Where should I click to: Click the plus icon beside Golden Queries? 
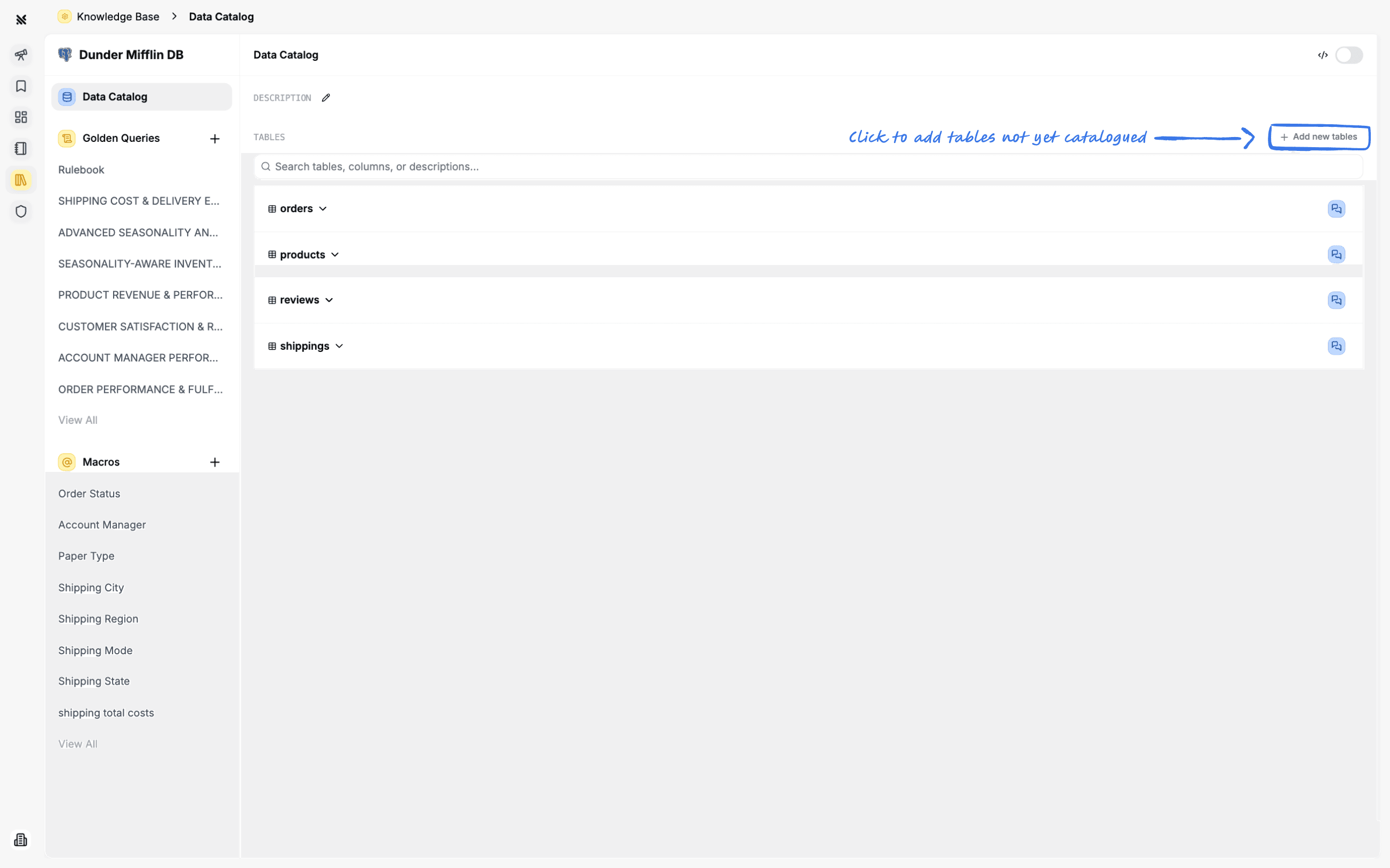coord(215,138)
